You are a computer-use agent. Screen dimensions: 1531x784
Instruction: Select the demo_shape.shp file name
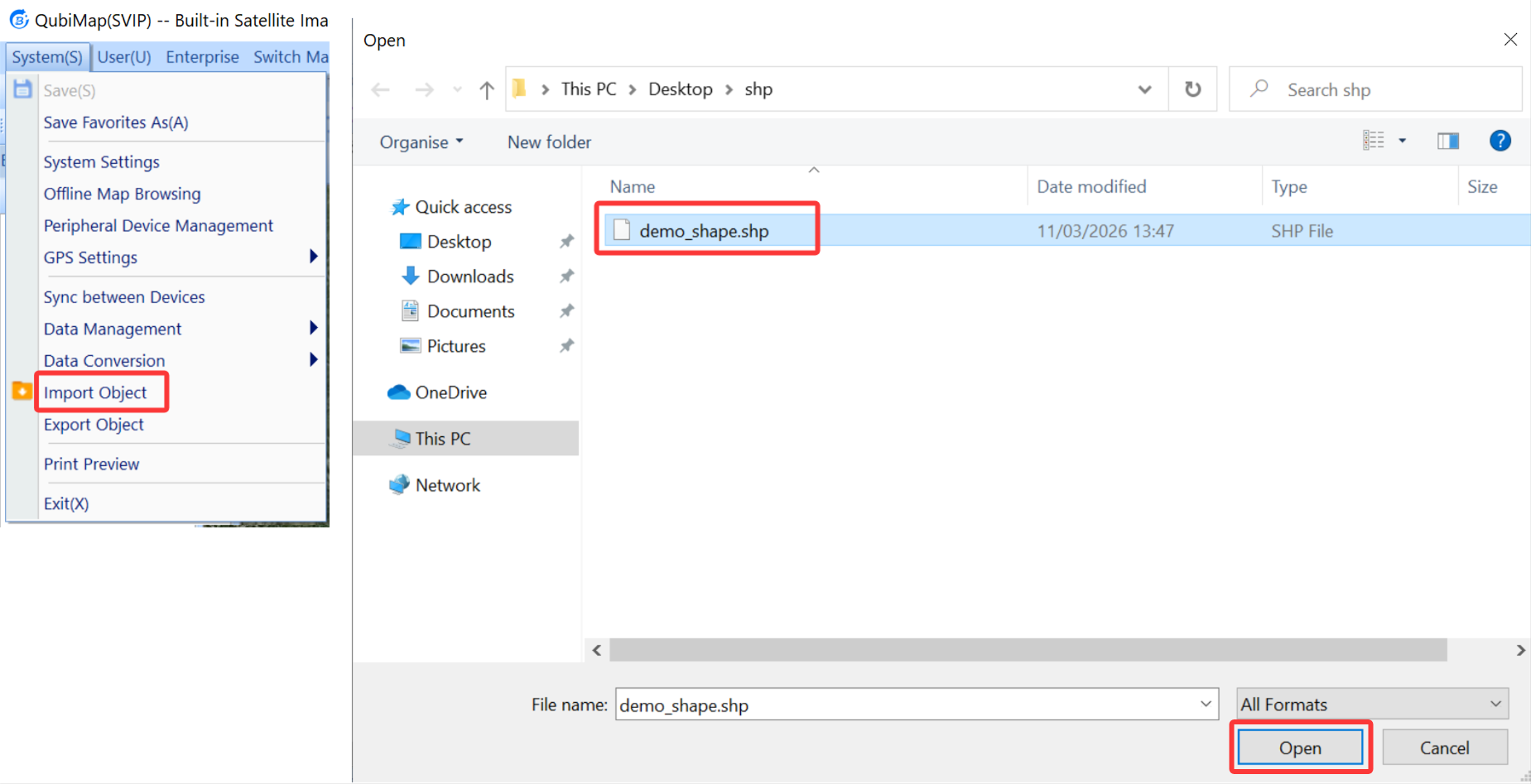pos(704,231)
